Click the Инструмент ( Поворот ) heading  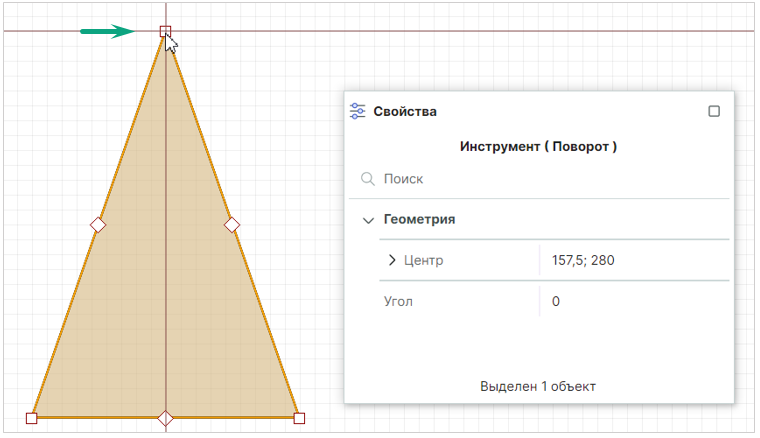point(538,146)
